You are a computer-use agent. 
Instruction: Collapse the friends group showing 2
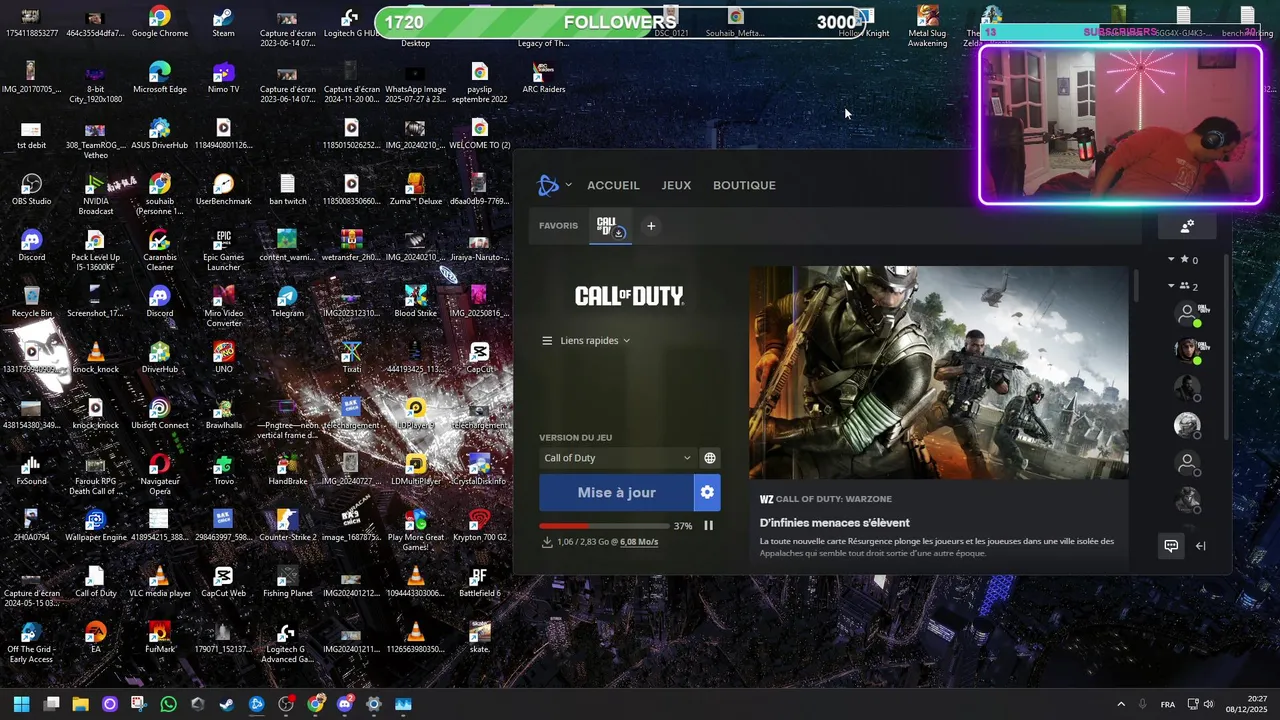click(1171, 286)
